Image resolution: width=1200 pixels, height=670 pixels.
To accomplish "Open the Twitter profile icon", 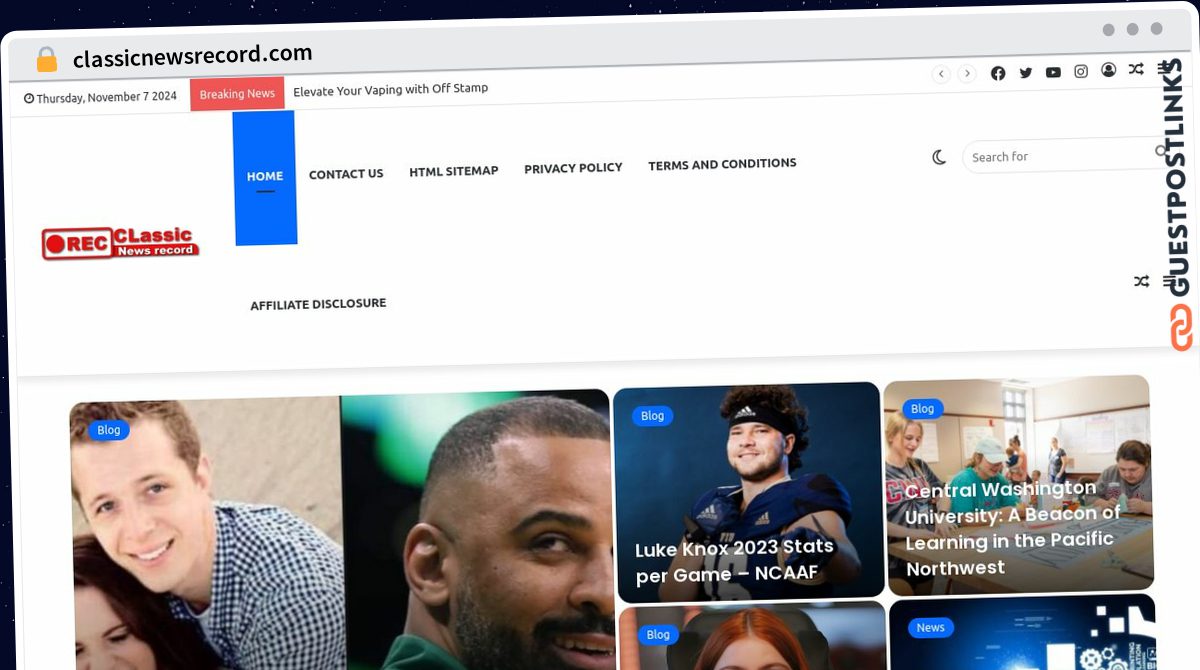I will pos(1026,73).
